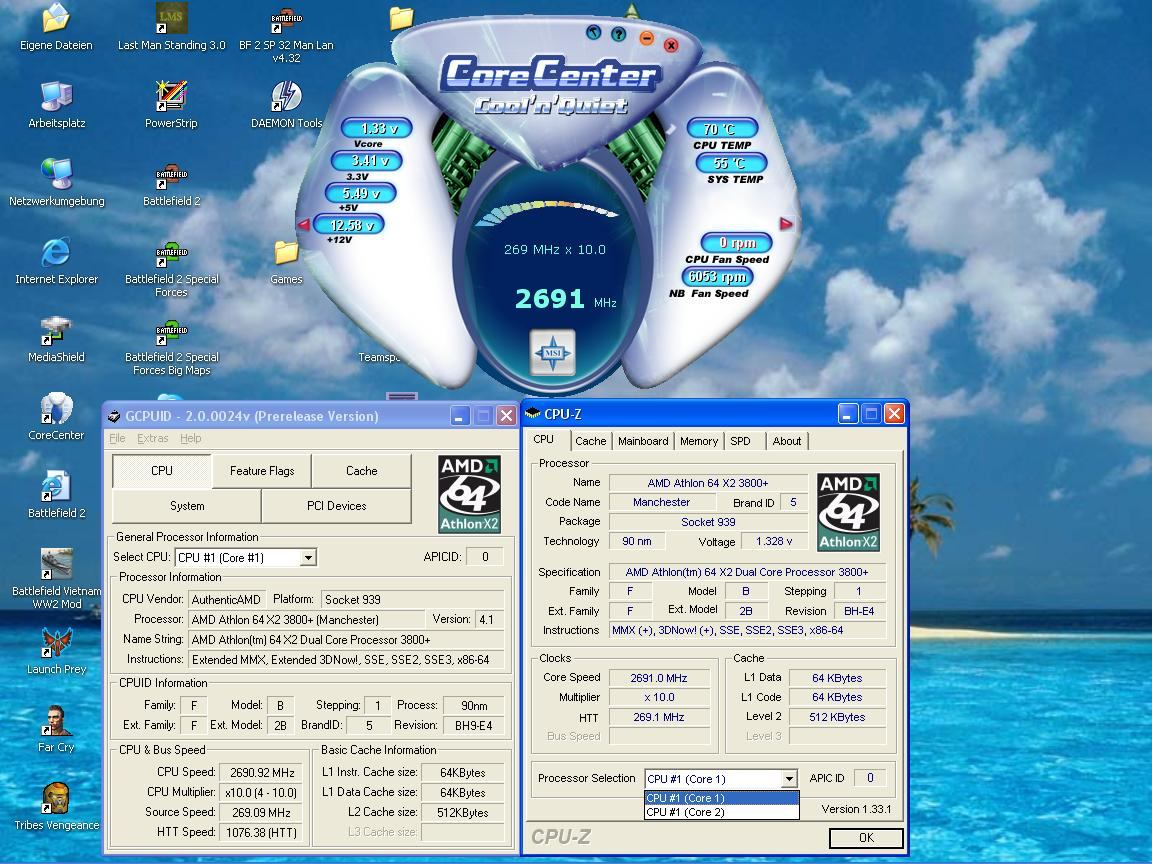Click the 2691 MHz clock readout in CoreCenter
This screenshot has height=864, width=1152.
point(566,299)
